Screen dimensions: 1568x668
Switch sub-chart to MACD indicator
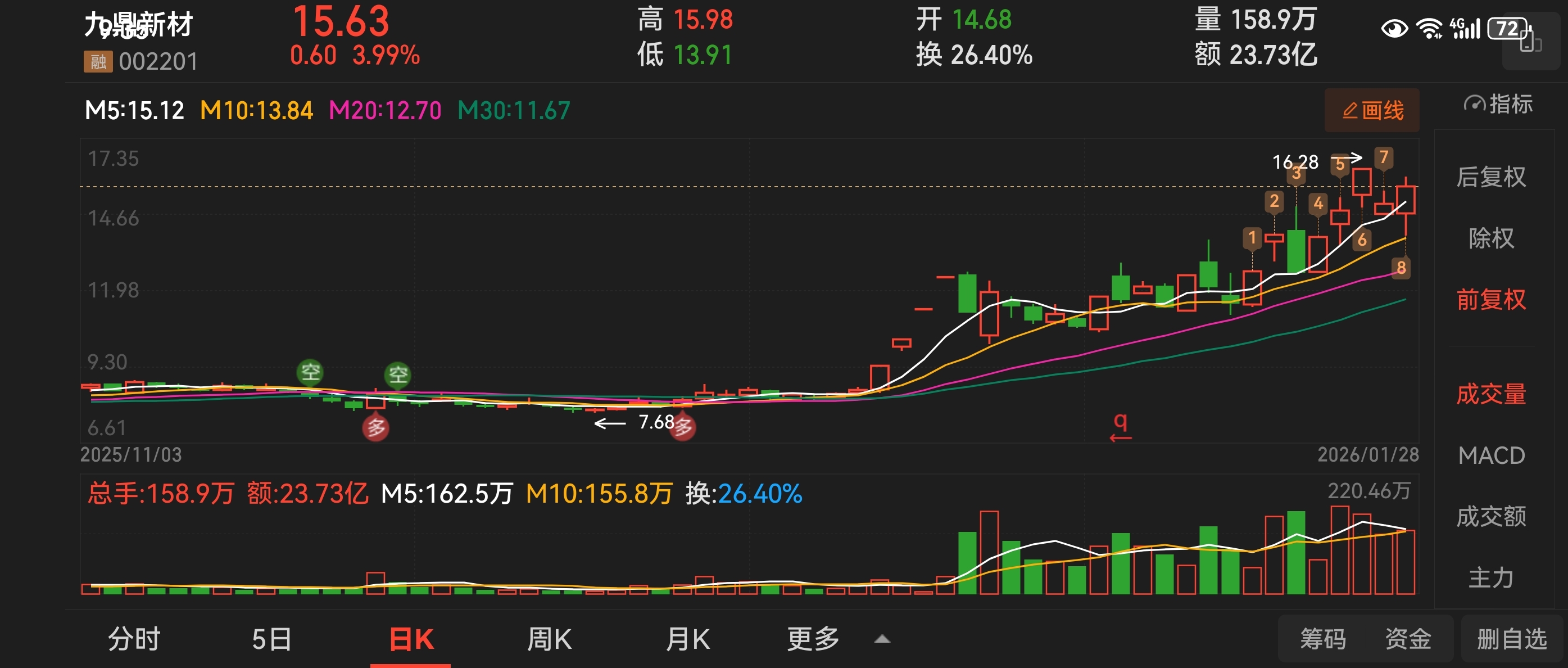1490,455
